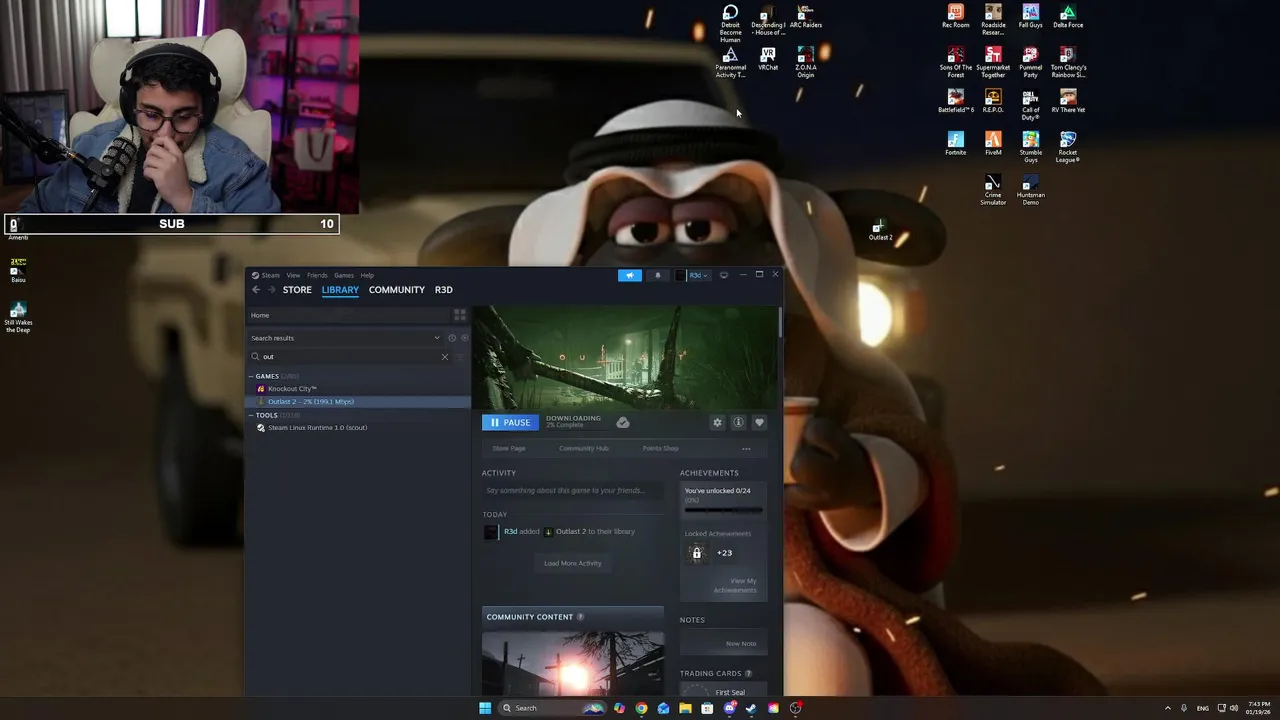
Task: Open the Fortnite desktop shortcut
Action: (956, 143)
